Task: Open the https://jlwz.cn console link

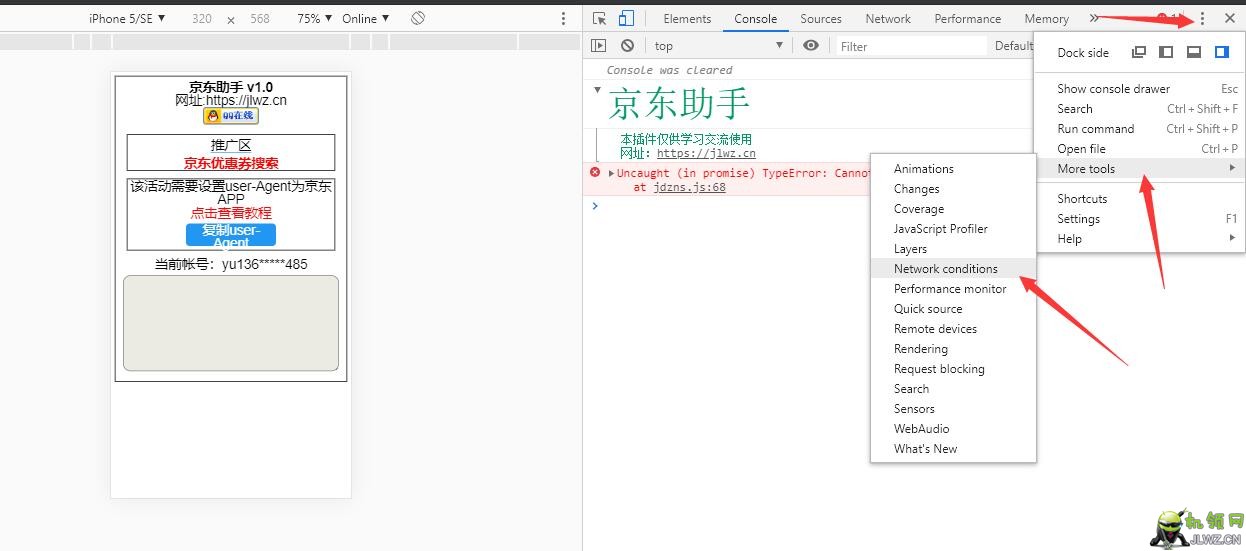Action: pos(706,153)
